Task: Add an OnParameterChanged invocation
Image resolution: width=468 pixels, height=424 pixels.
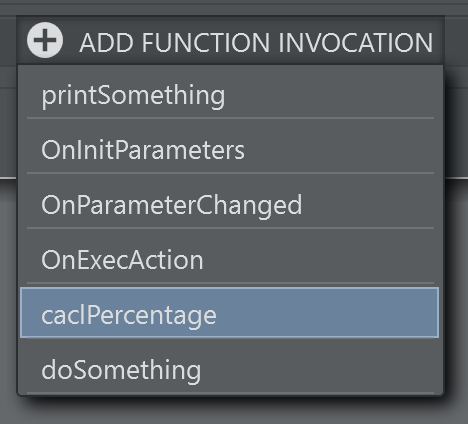Action: [230, 205]
